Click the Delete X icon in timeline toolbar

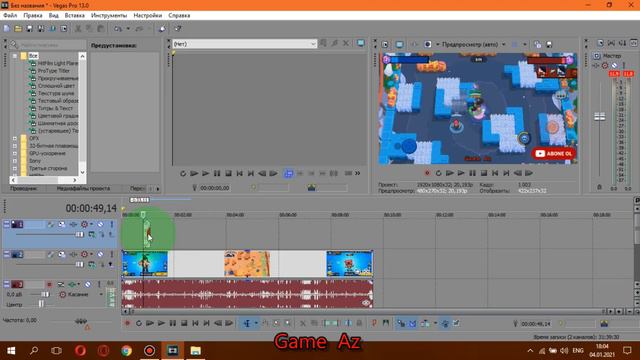point(302,323)
